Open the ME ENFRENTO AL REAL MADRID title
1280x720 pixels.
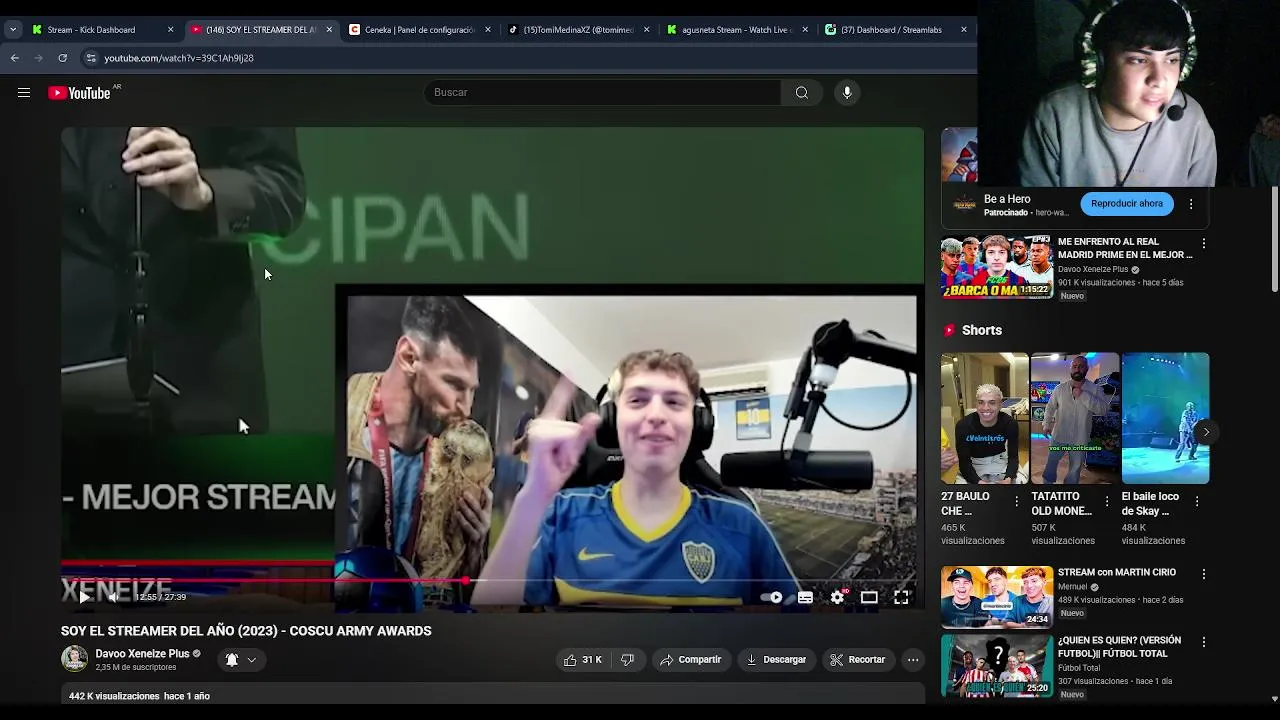(1125, 248)
